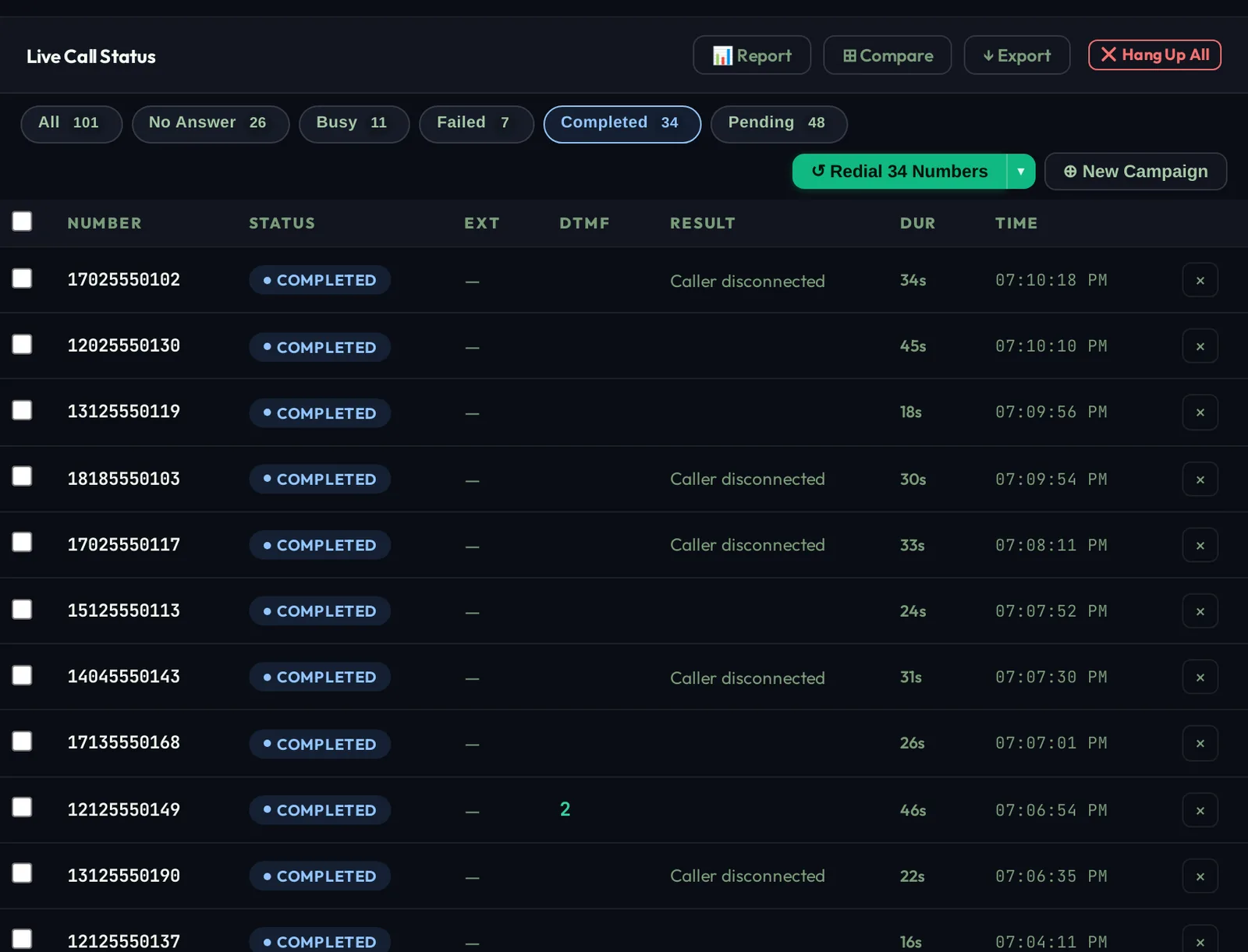
Task: Check the box for 15125550113
Action: [x=22, y=610]
